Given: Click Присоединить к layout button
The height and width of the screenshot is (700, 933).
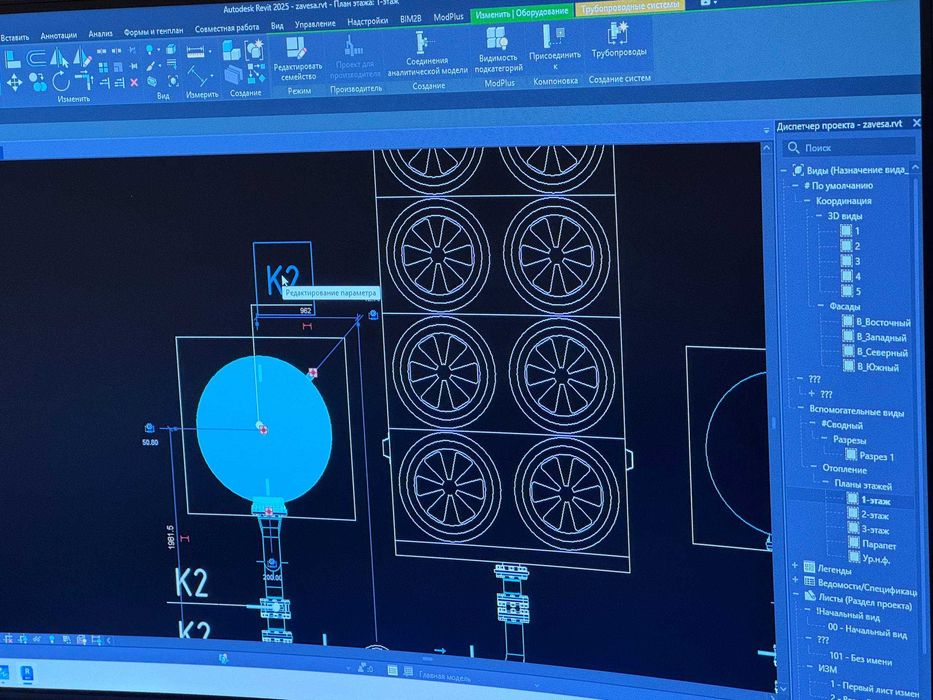Looking at the screenshot, I should point(555,47).
